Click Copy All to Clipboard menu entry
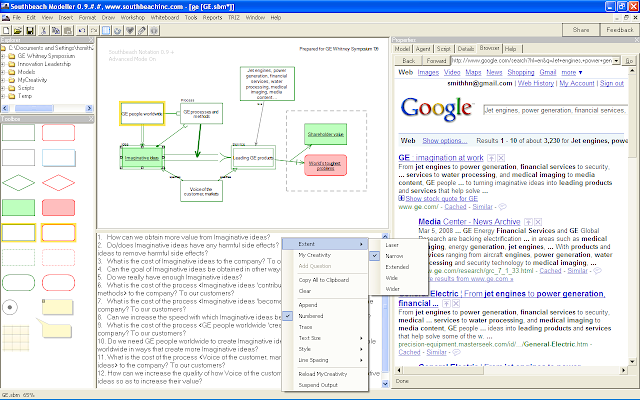 [x=325, y=280]
